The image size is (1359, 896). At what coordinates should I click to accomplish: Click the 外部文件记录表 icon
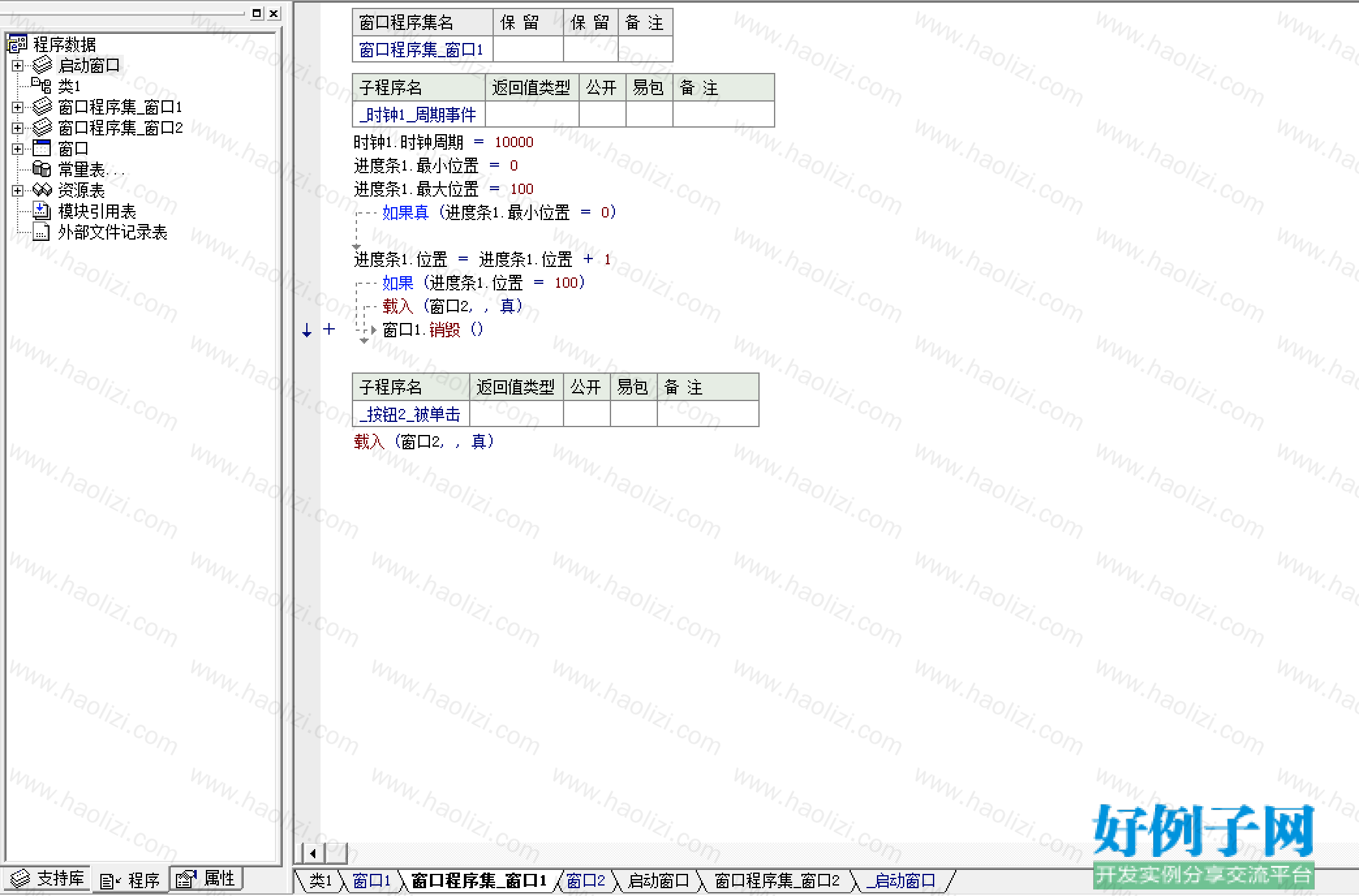pyautogui.click(x=42, y=232)
